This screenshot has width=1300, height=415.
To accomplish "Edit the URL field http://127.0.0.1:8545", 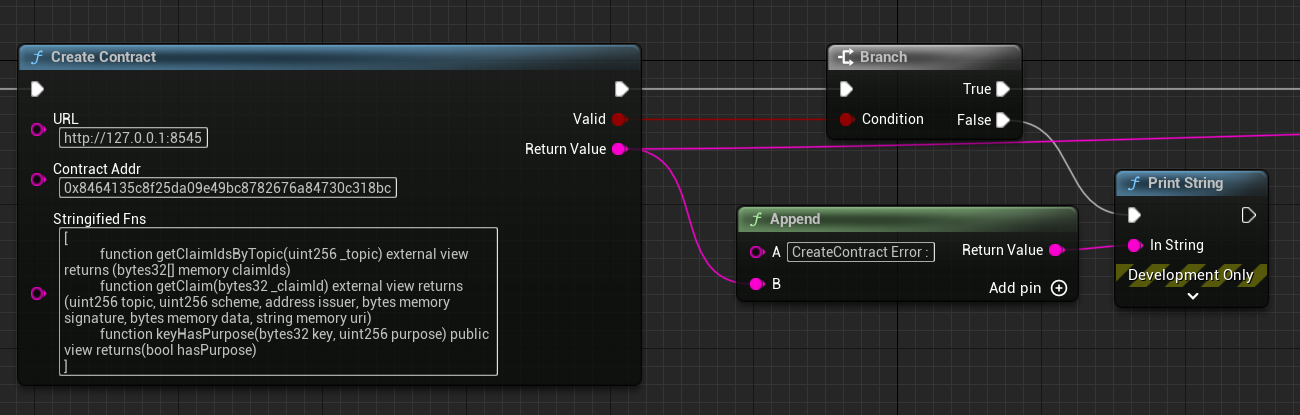I will point(133,138).
